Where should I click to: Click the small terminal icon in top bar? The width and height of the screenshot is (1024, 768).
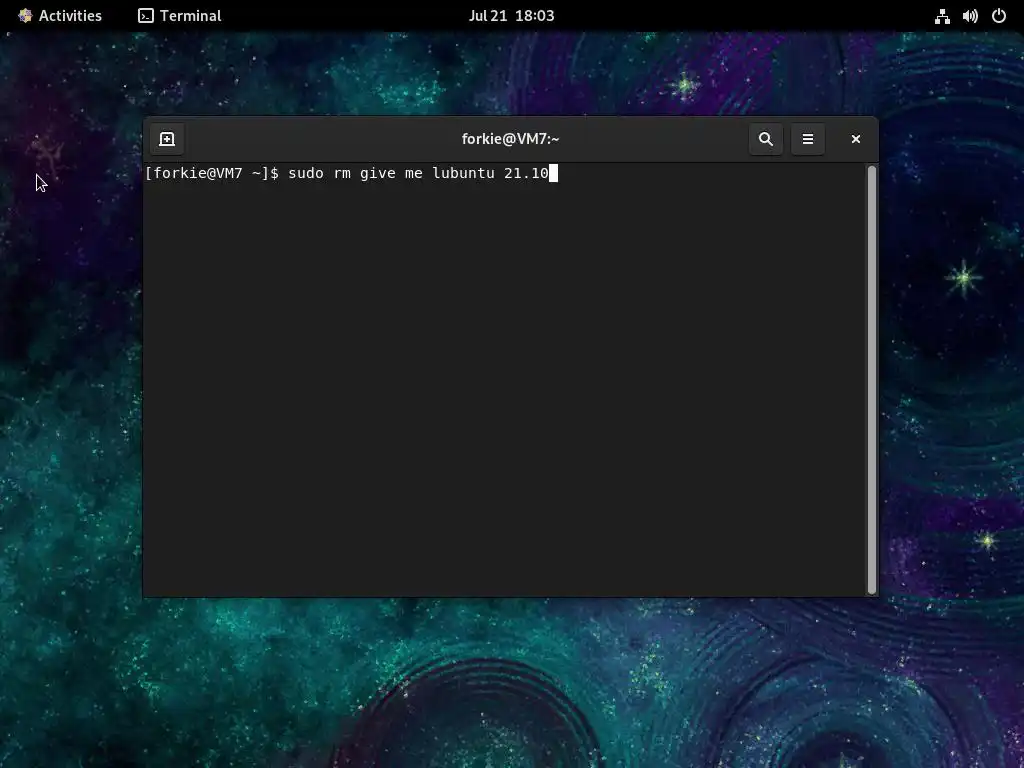pos(146,16)
